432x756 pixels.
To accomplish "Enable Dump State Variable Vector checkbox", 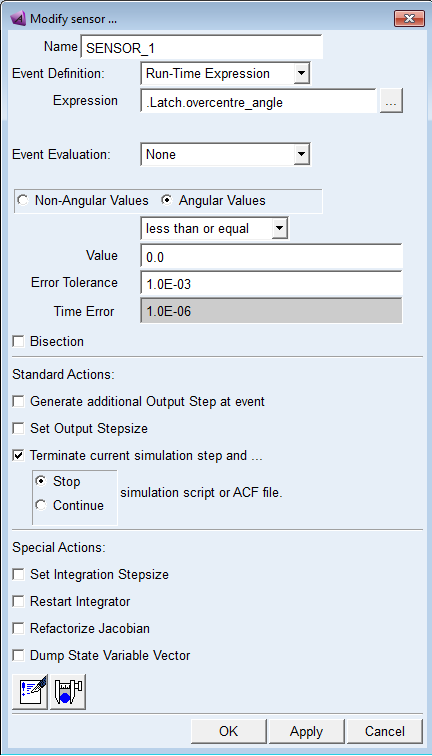I will click(18, 655).
